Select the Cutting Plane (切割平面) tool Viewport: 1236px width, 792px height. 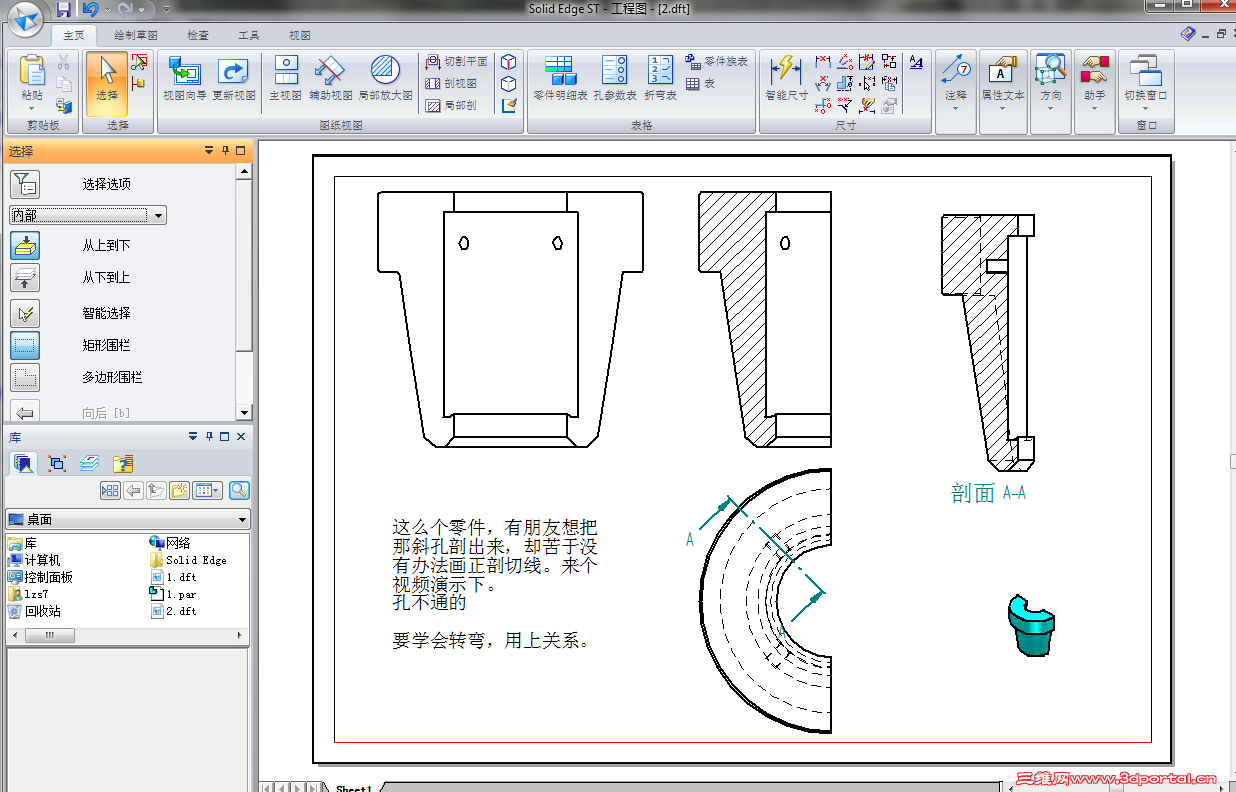pyautogui.click(x=457, y=61)
